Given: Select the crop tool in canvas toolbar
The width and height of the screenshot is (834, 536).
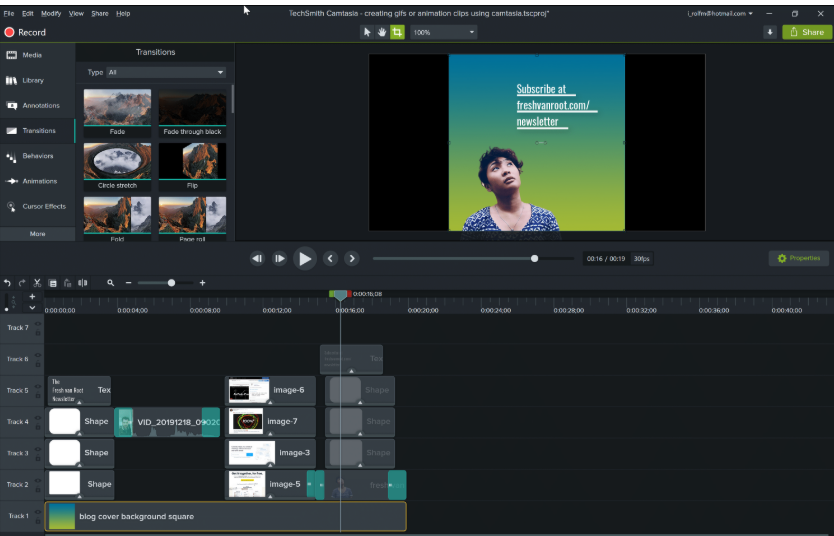Looking at the screenshot, I should point(397,32).
